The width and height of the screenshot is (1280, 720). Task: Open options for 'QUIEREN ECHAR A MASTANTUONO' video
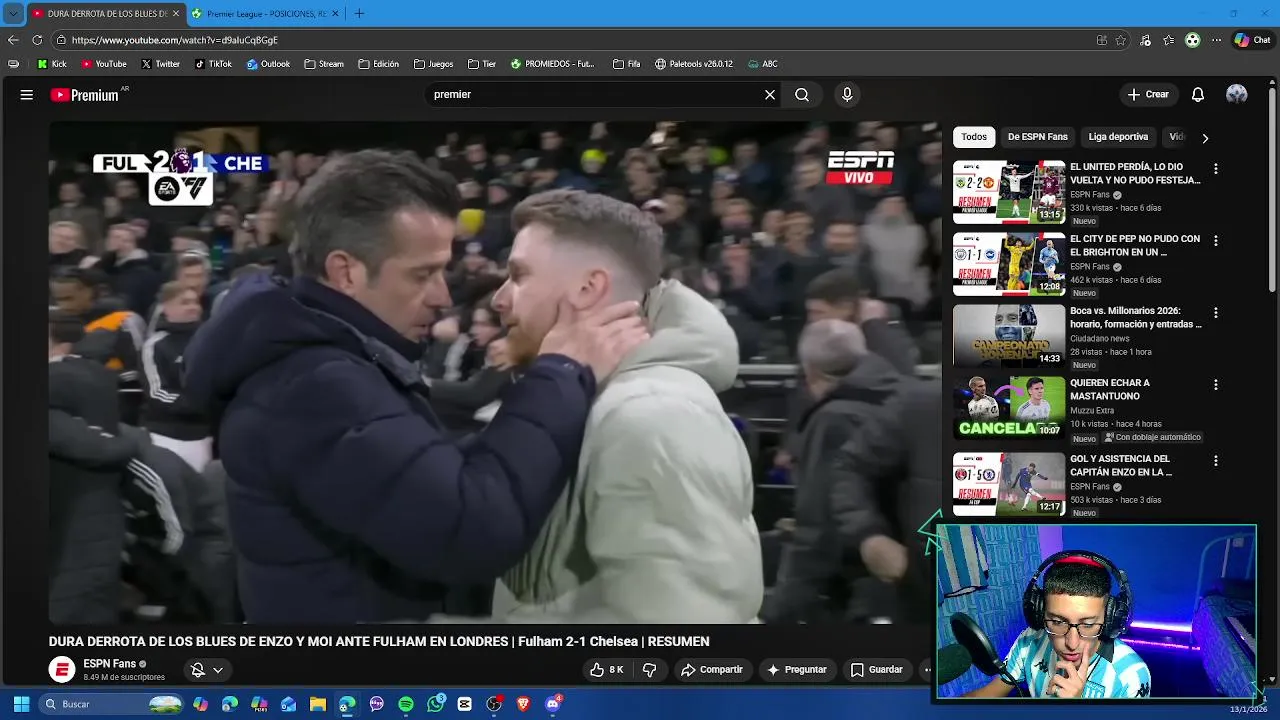(x=1216, y=385)
